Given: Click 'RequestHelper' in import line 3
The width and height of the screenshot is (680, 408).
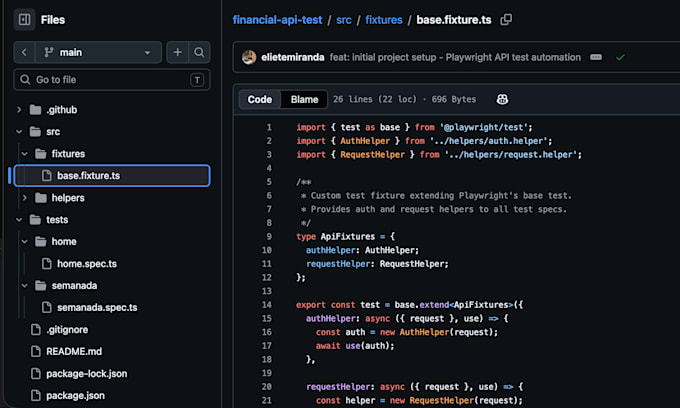Looking at the screenshot, I should pos(372,155).
